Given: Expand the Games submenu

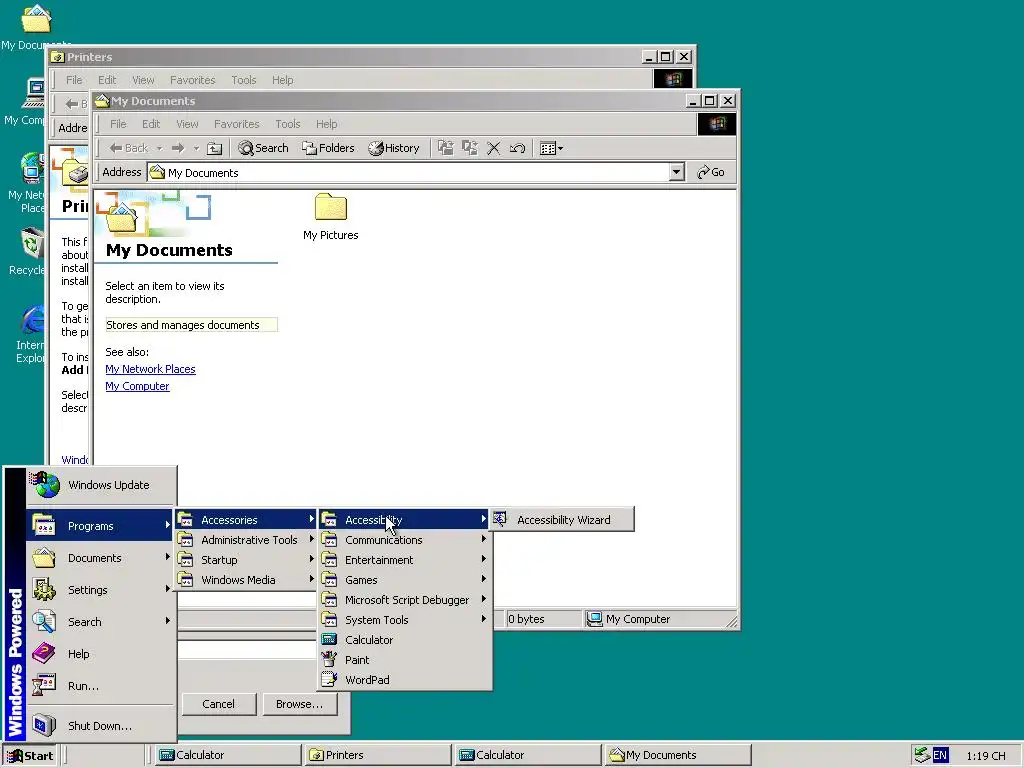Looking at the screenshot, I should (405, 580).
